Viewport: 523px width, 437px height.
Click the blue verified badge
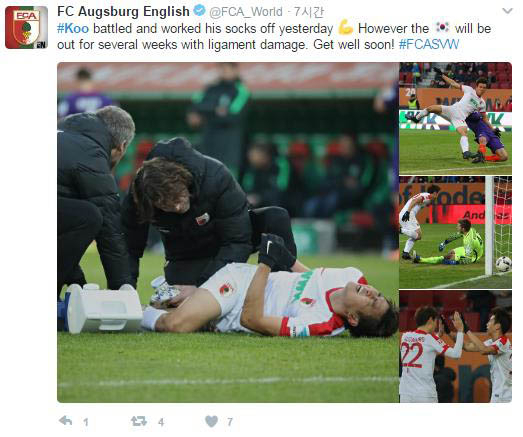point(199,11)
